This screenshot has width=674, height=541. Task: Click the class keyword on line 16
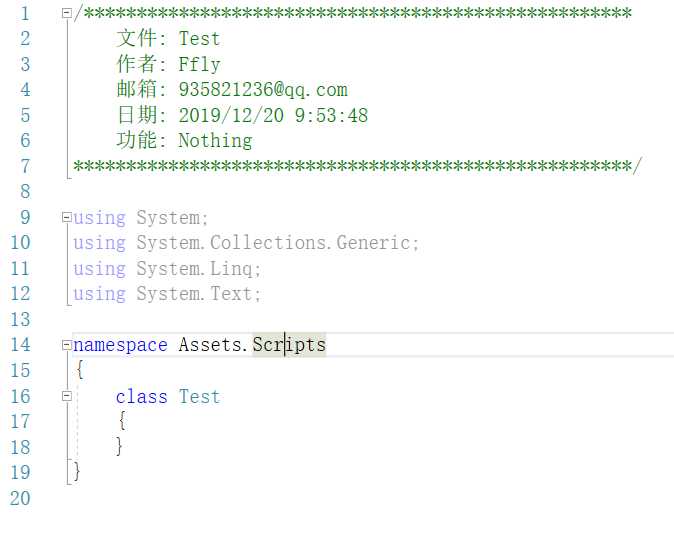(x=141, y=397)
